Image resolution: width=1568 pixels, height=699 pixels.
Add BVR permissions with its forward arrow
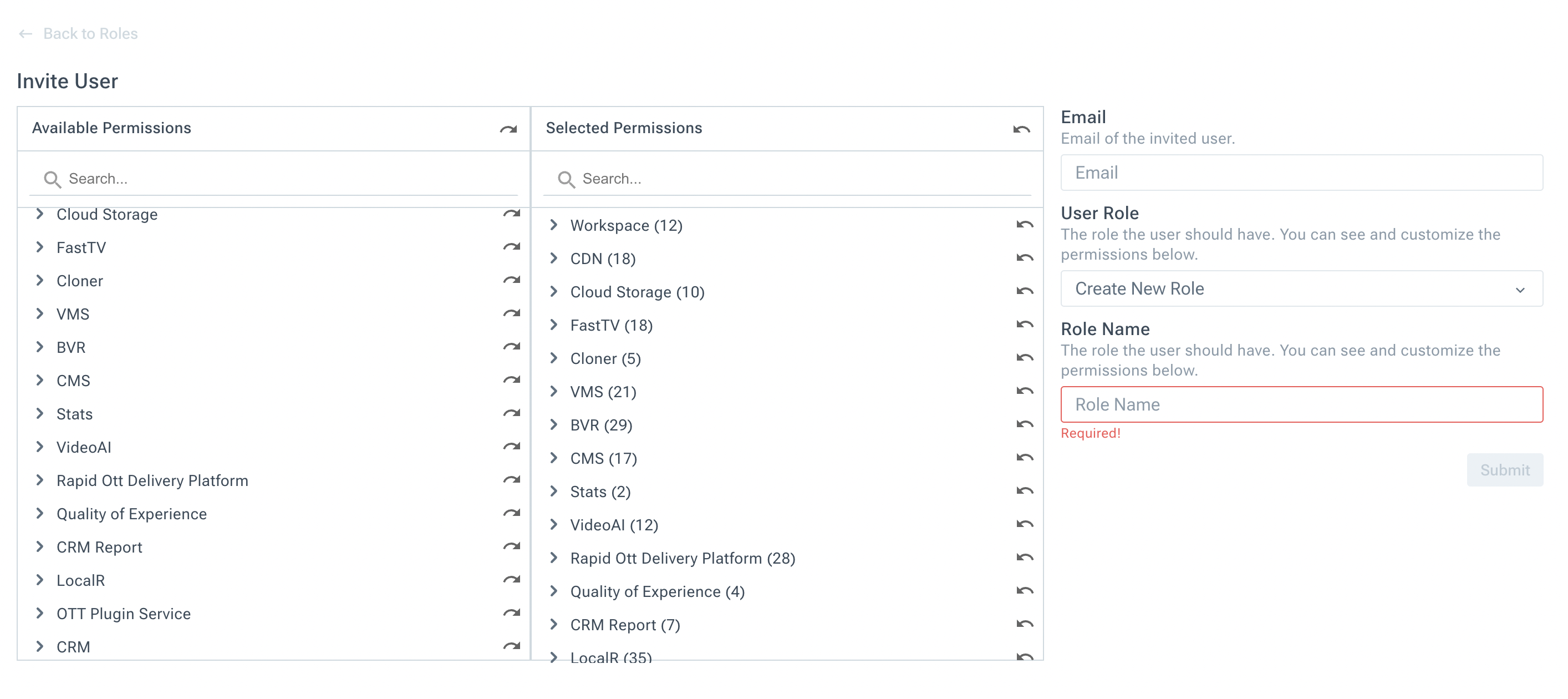click(511, 347)
